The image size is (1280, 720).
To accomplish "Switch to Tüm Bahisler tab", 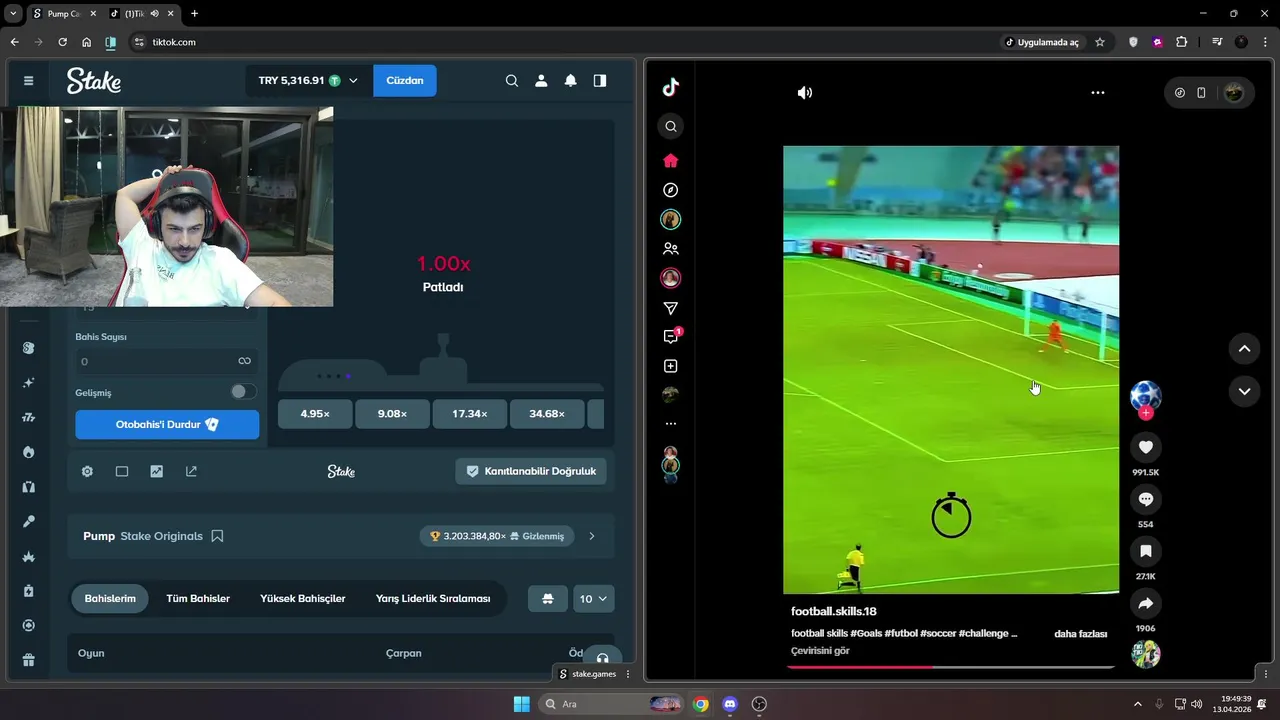I will [198, 599].
